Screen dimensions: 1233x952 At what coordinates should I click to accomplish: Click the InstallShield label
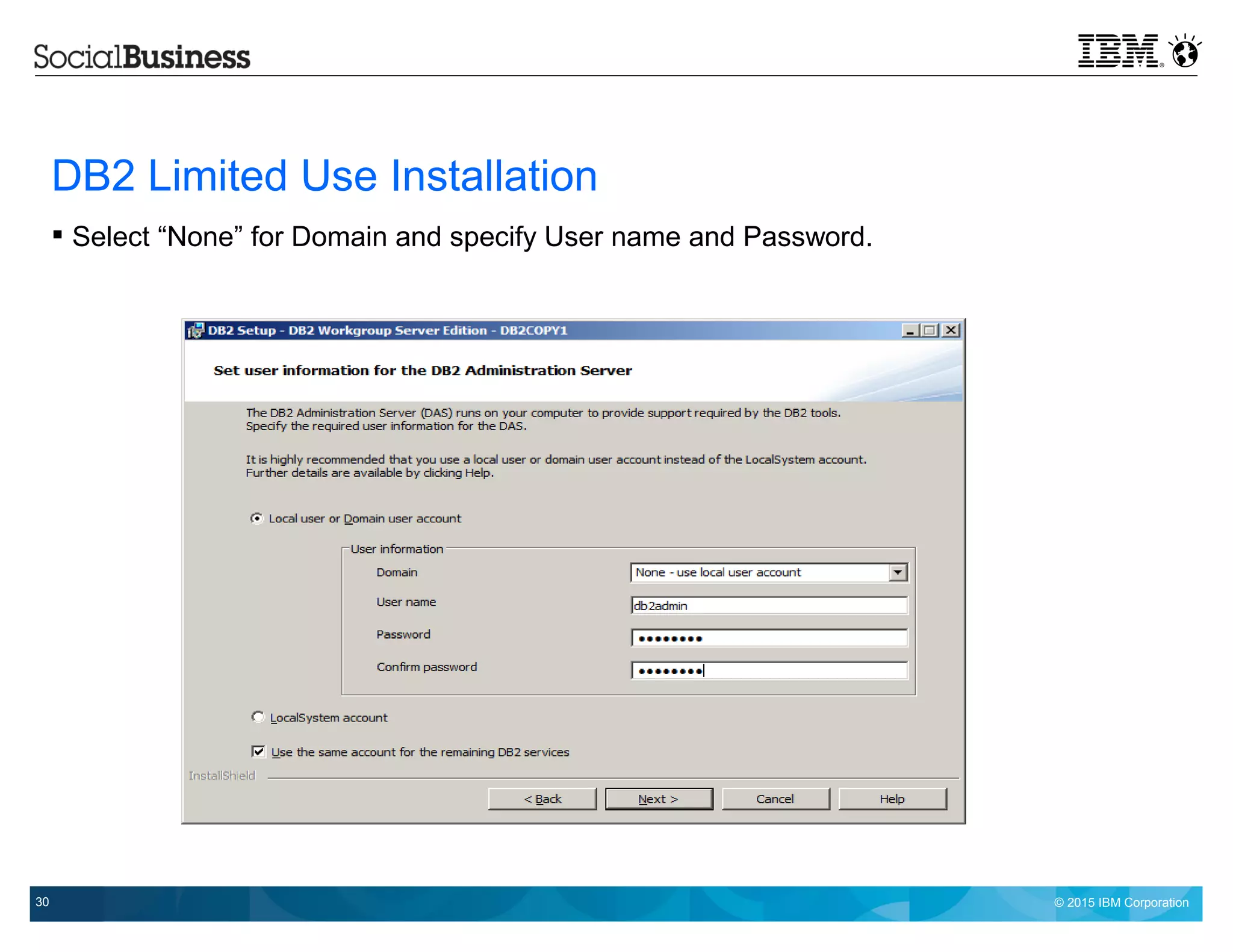coord(222,776)
